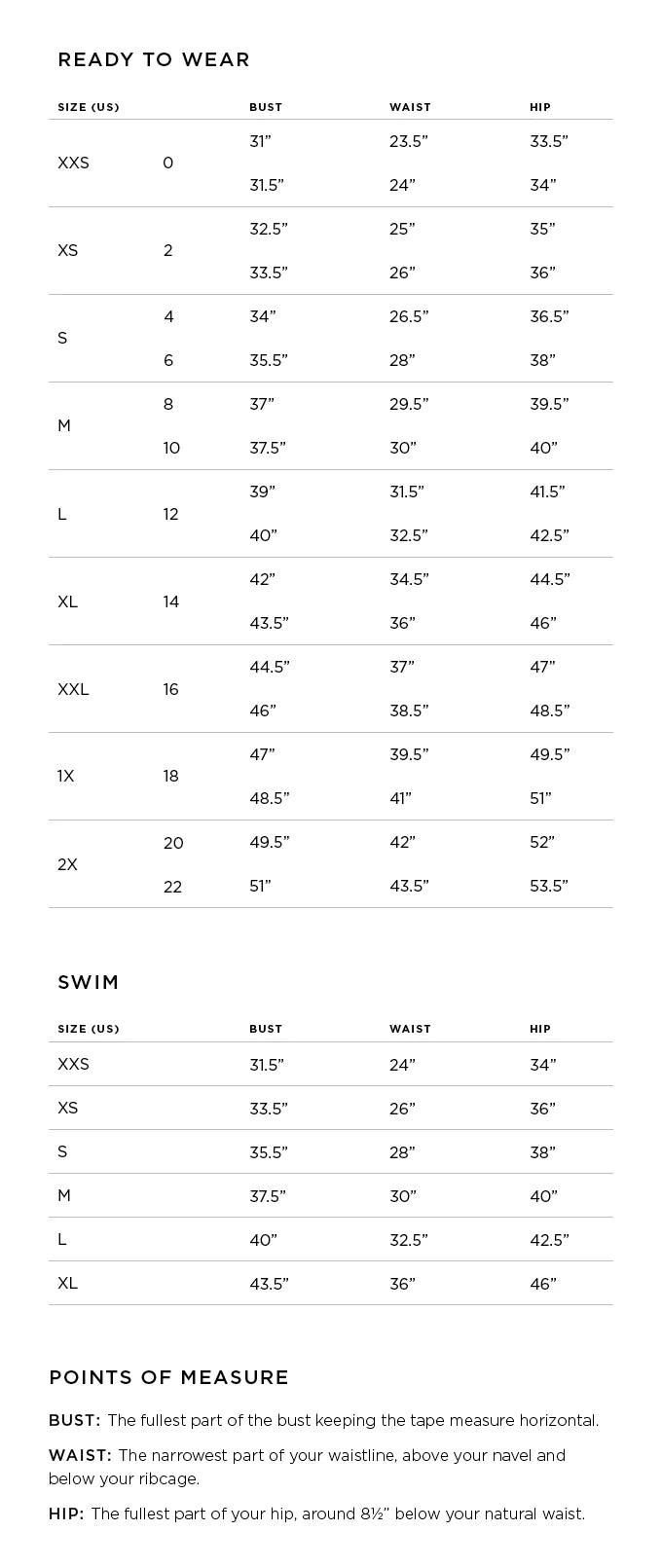Select the XXL size label
The width and height of the screenshot is (662, 1568).
(73, 689)
